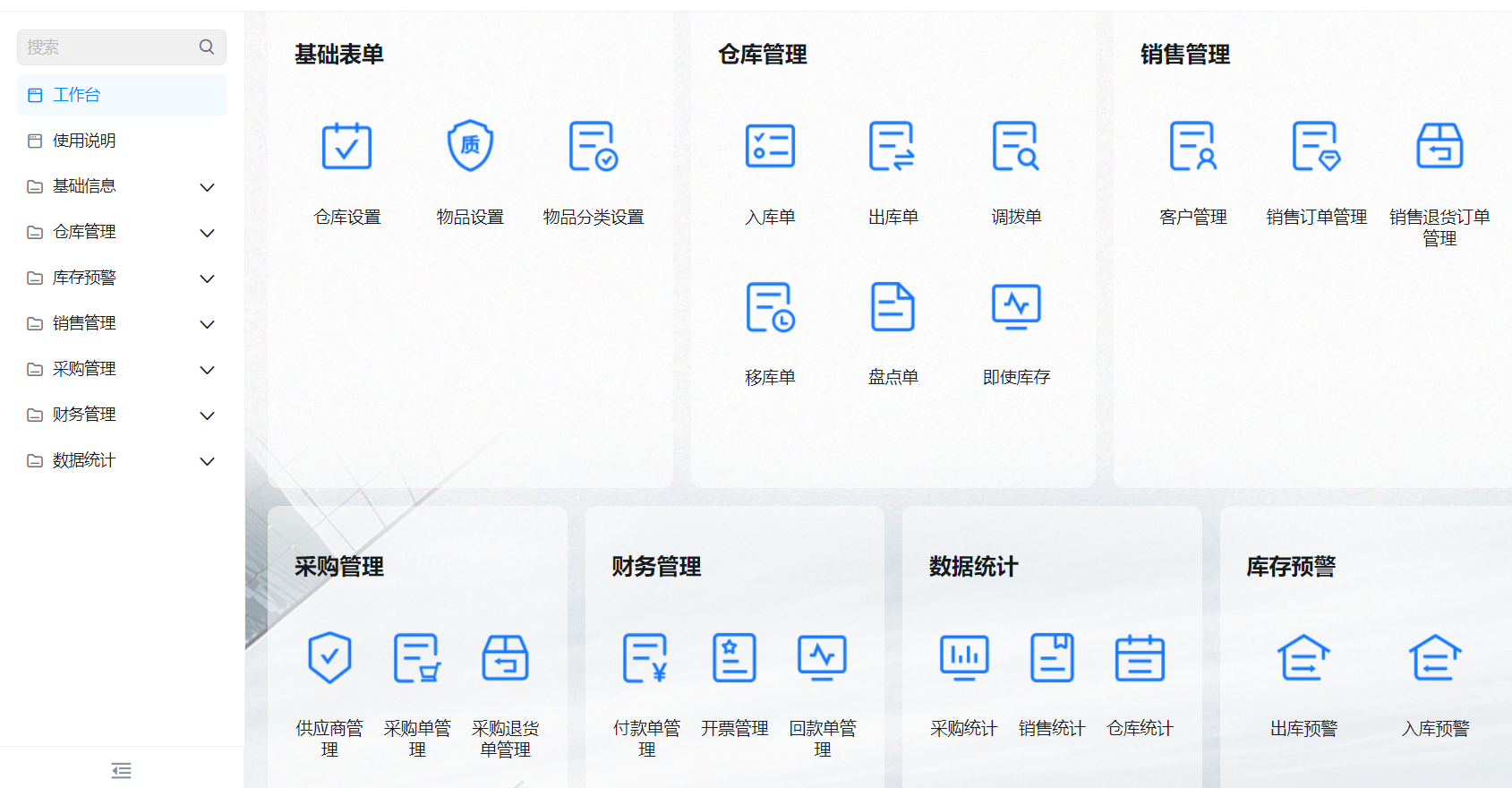The image size is (1512, 788).
Task: Click the 入库单 label
Action: point(770,217)
